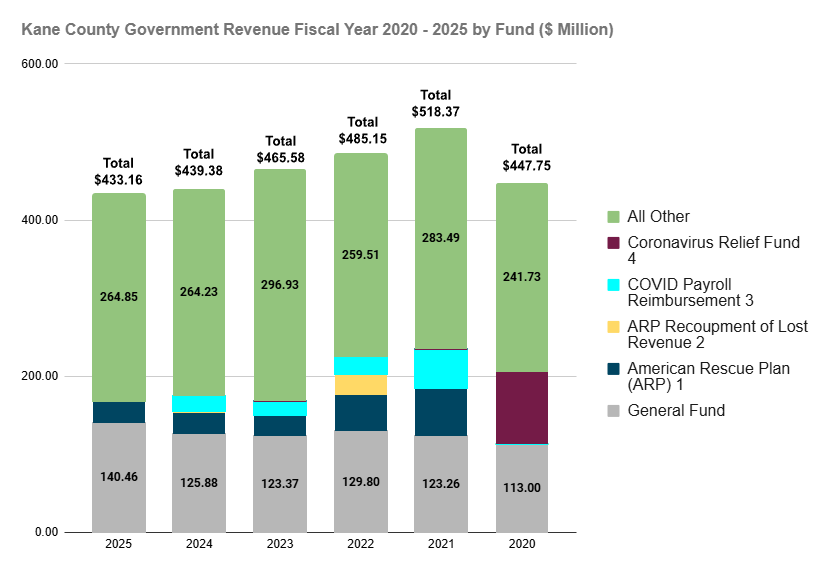
Task: Select the yellow ARP Recoupment segment in 2022 bar
Action: 360,385
